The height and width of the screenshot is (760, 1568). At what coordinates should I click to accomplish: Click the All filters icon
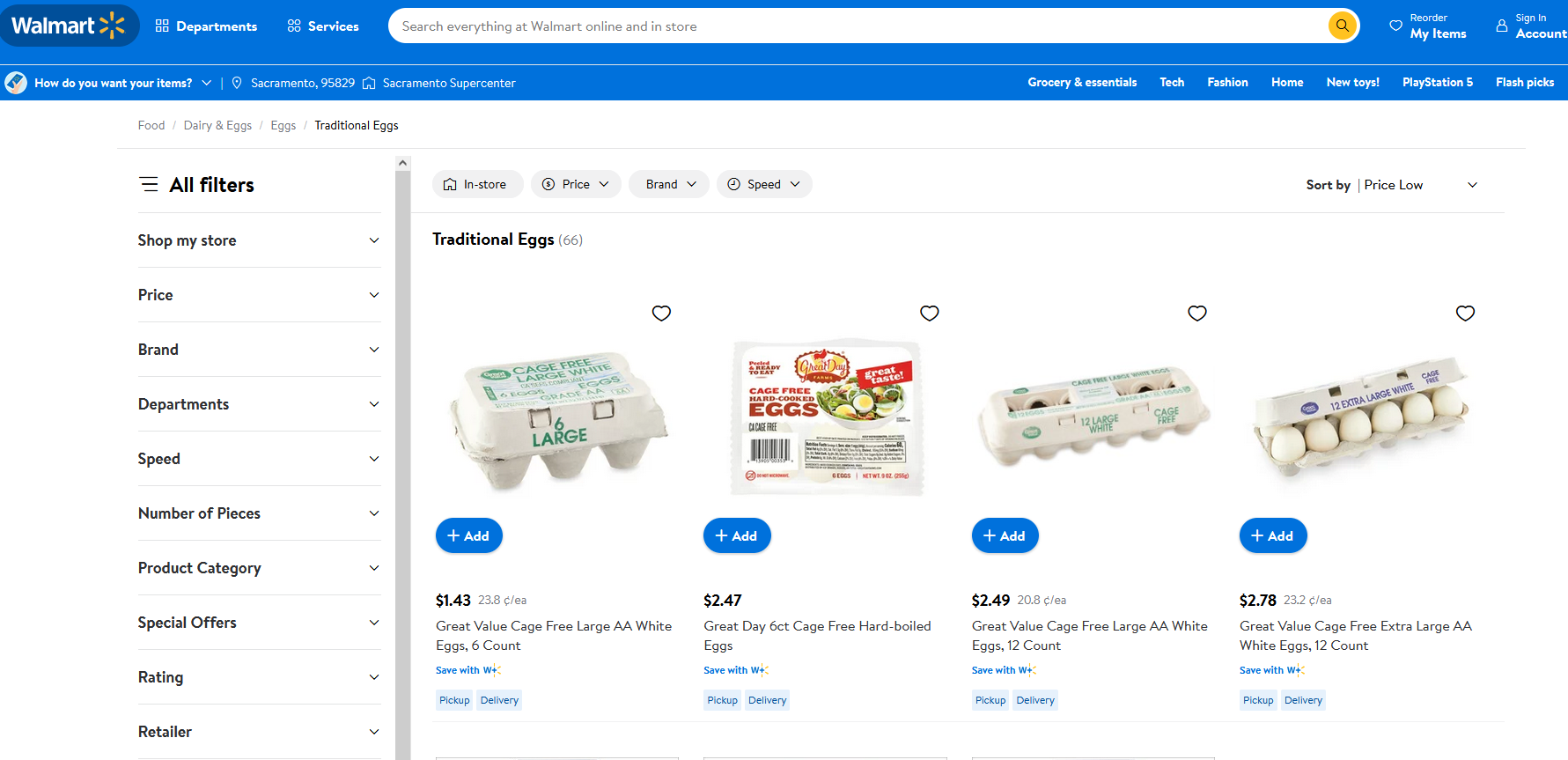pyautogui.click(x=149, y=185)
